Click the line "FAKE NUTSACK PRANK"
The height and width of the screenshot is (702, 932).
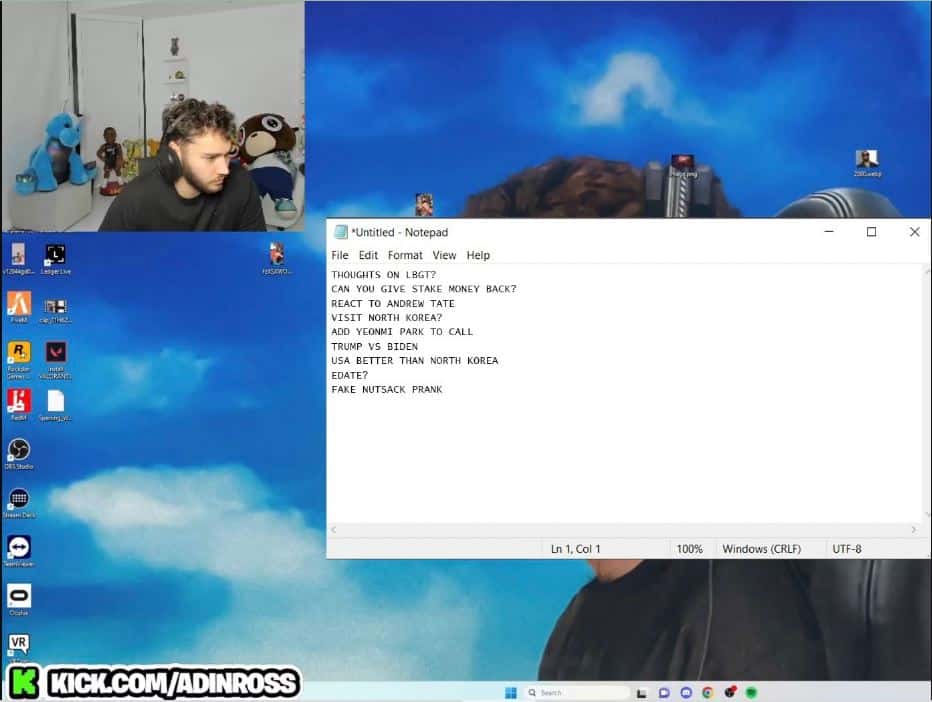pyautogui.click(x=386, y=389)
